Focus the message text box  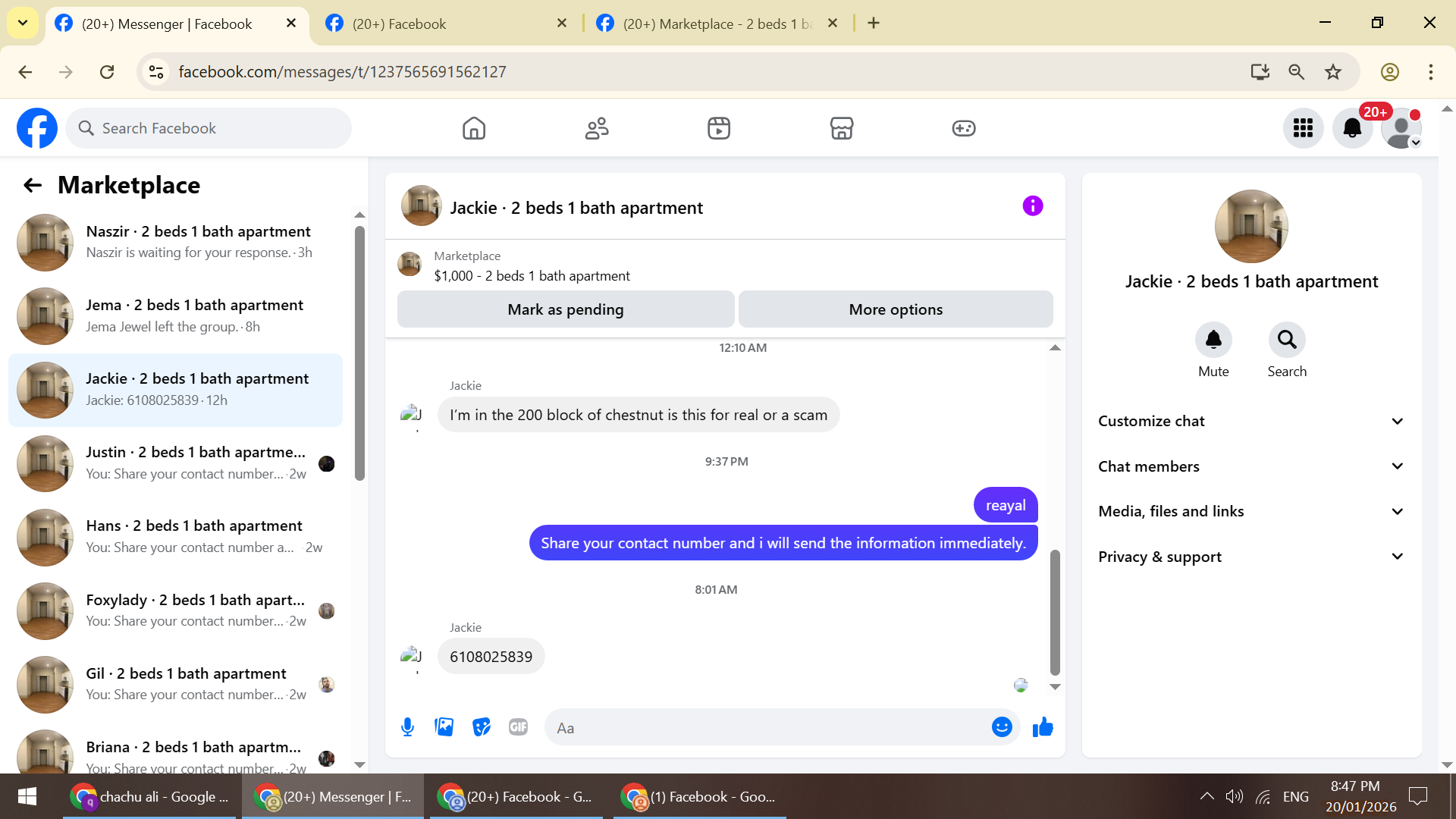[766, 728]
